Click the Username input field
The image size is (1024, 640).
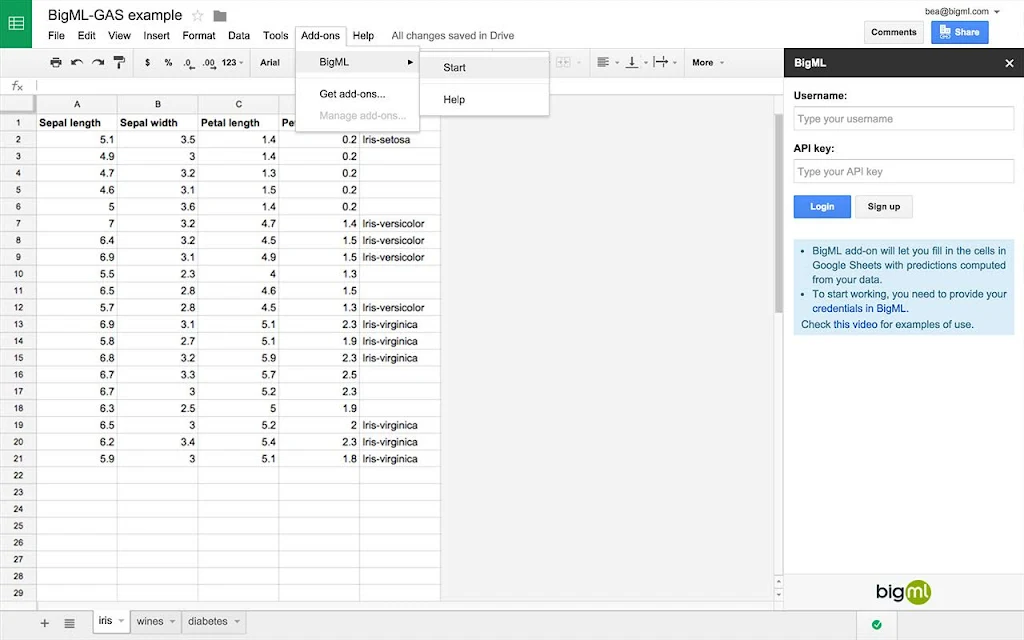[x=903, y=119]
